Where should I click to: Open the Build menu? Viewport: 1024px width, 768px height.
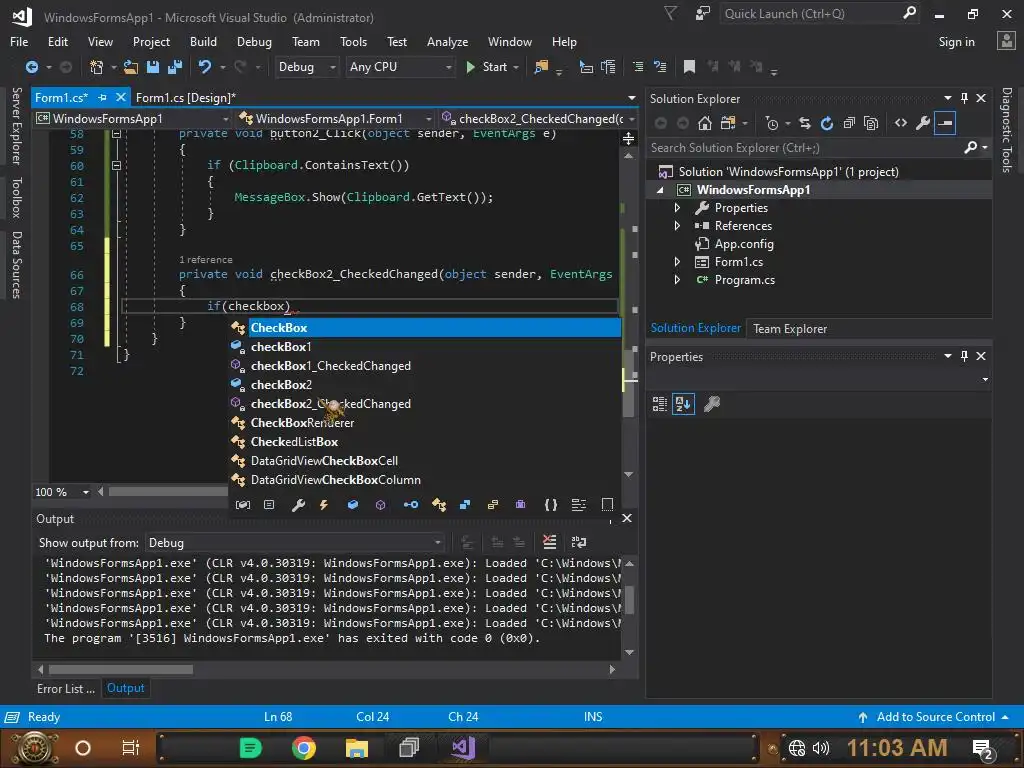pos(203,42)
